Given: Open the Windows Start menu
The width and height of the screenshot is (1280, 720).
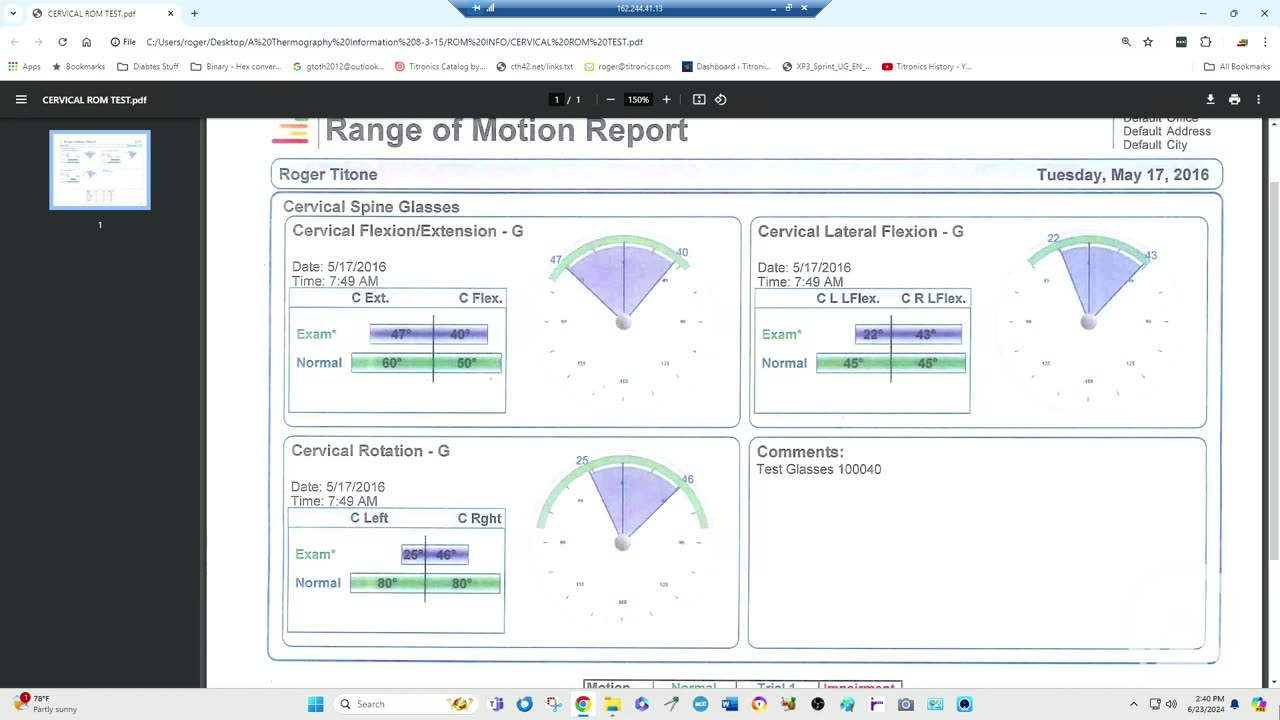Looking at the screenshot, I should tap(316, 704).
